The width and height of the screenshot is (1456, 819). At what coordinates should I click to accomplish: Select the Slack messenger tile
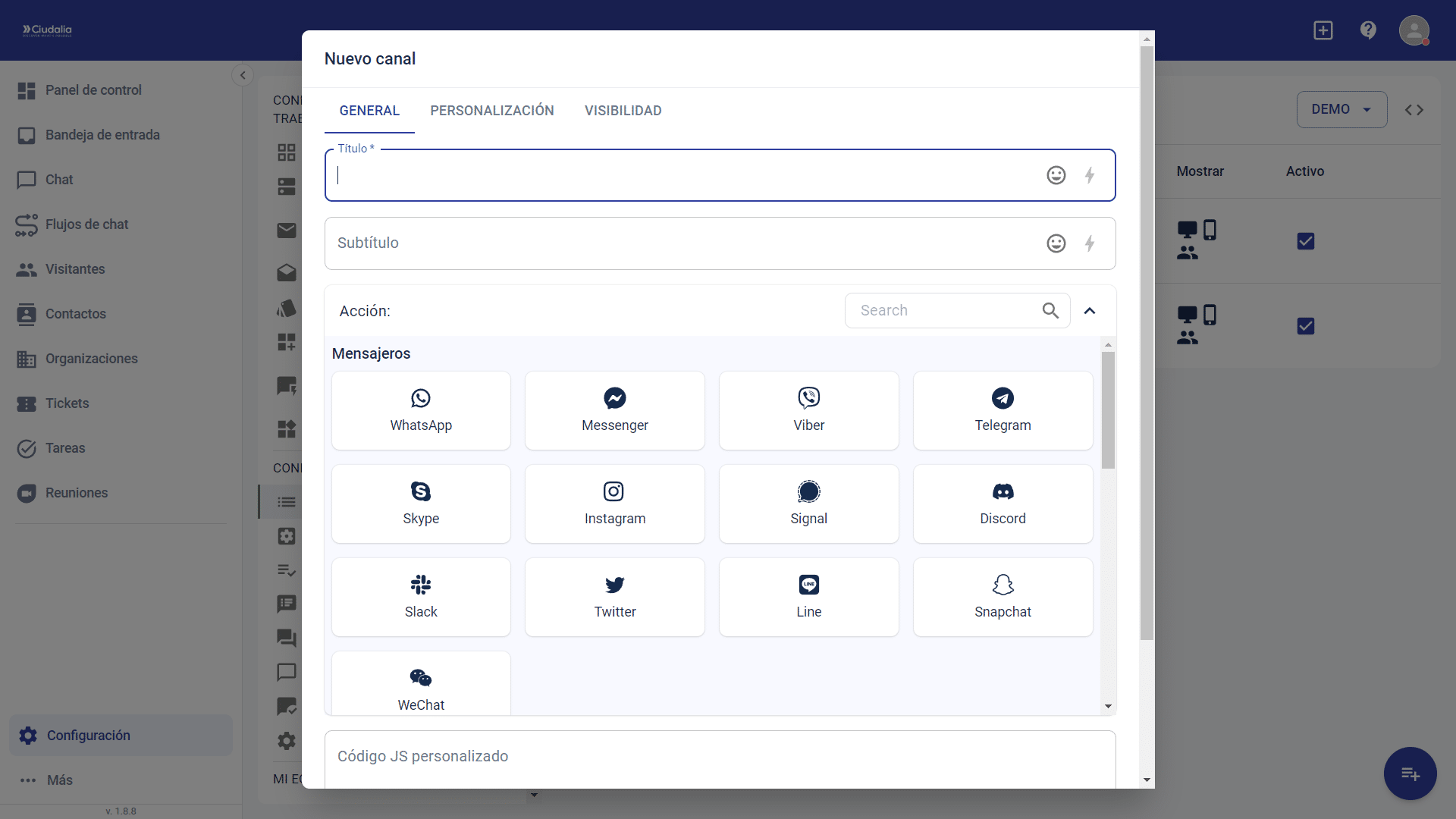pyautogui.click(x=421, y=597)
